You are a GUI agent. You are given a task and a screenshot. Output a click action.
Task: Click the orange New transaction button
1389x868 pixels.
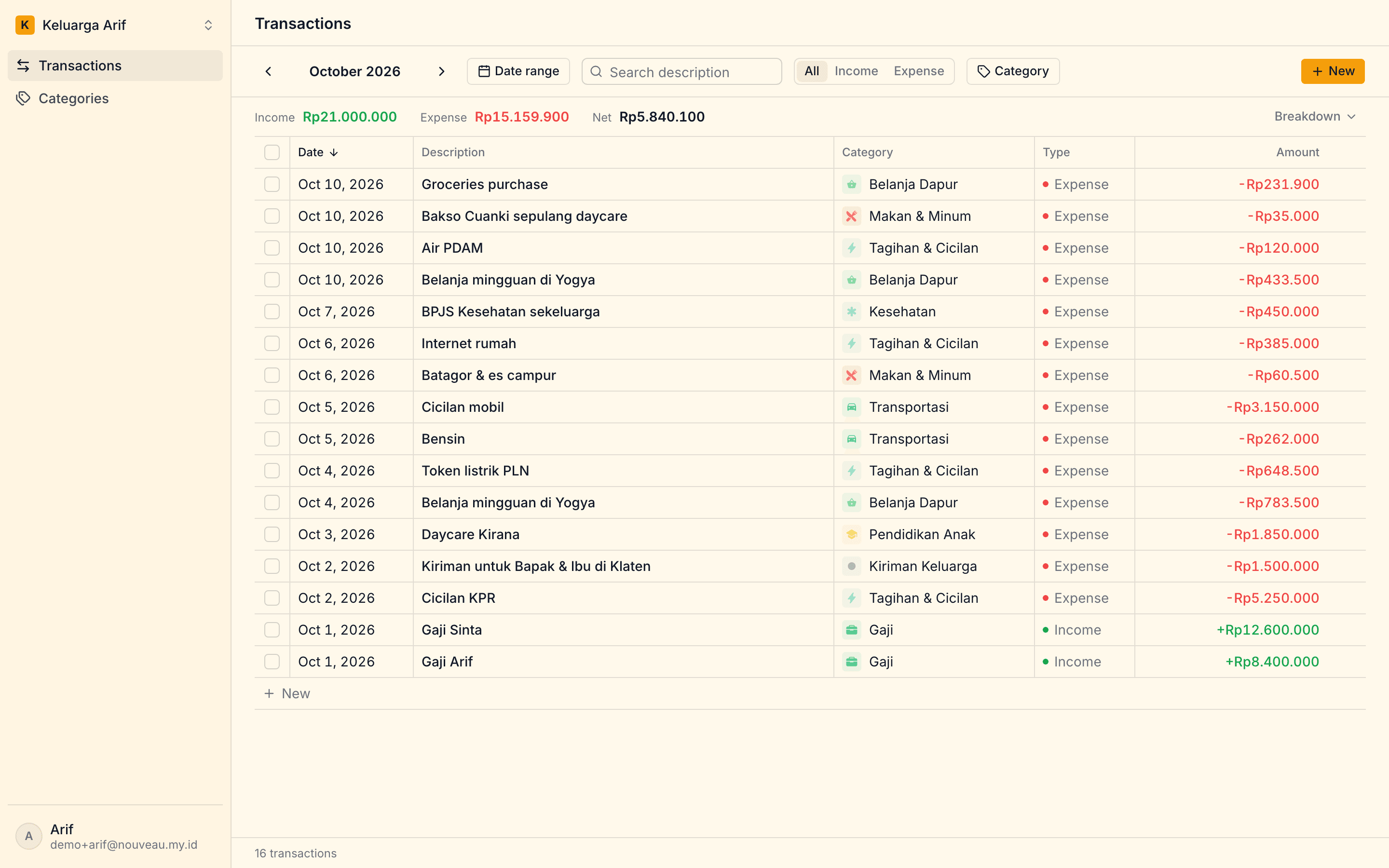(x=1333, y=71)
